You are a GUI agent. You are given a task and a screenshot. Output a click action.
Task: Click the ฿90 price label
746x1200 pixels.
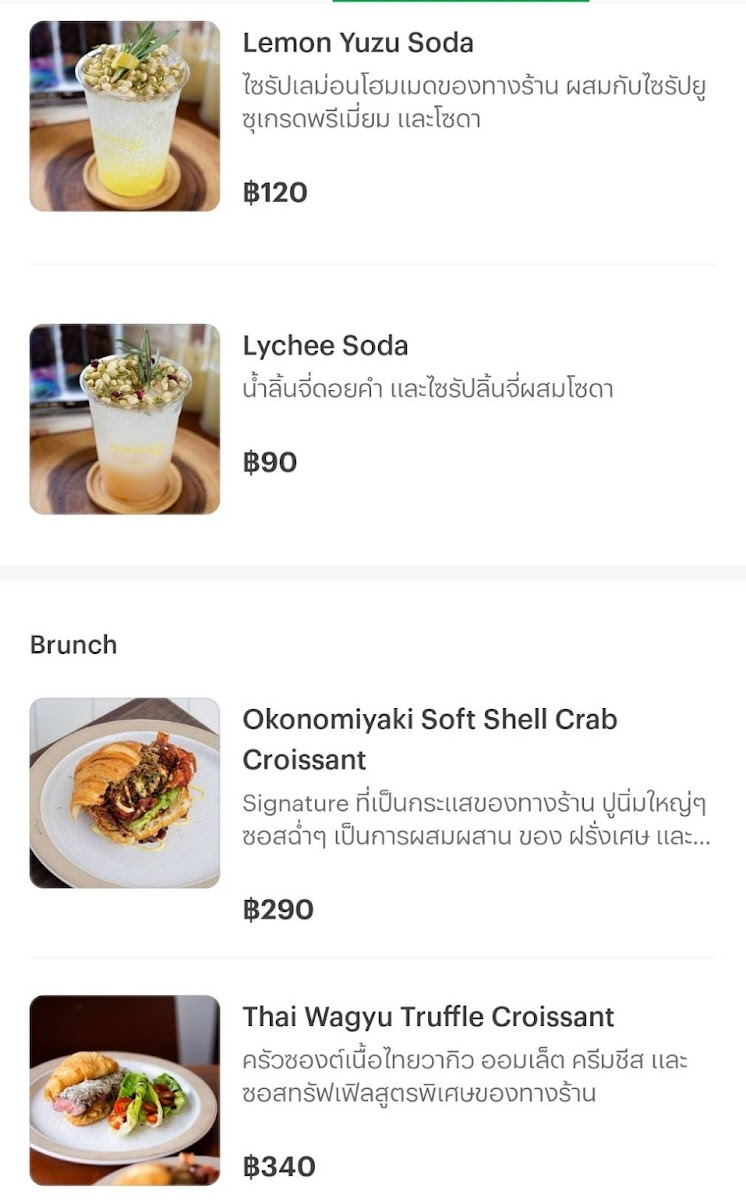click(270, 463)
